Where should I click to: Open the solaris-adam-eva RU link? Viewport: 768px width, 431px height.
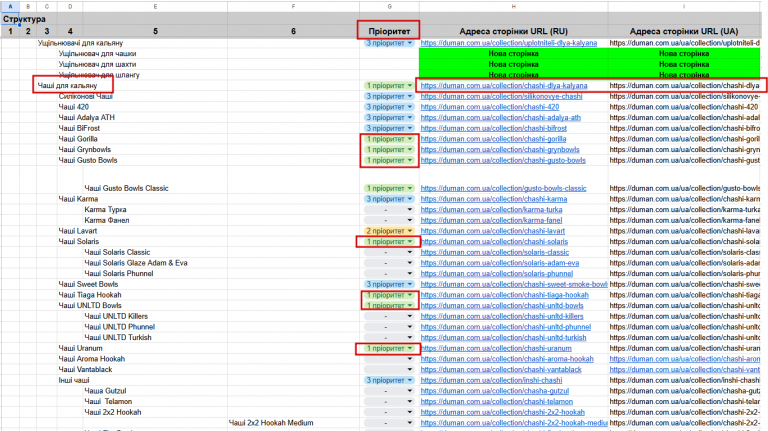pyautogui.click(x=500, y=263)
